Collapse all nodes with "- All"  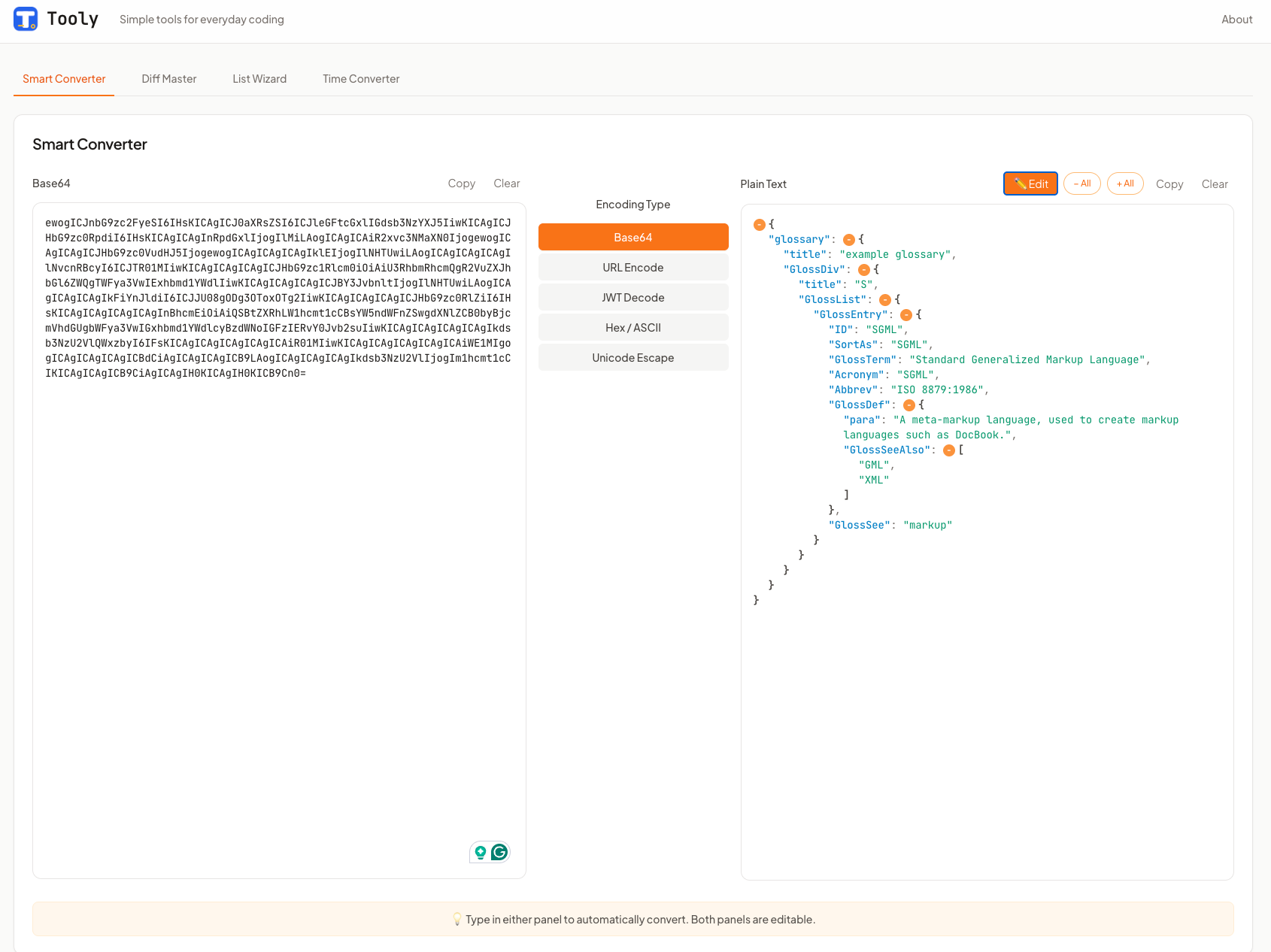click(1082, 183)
